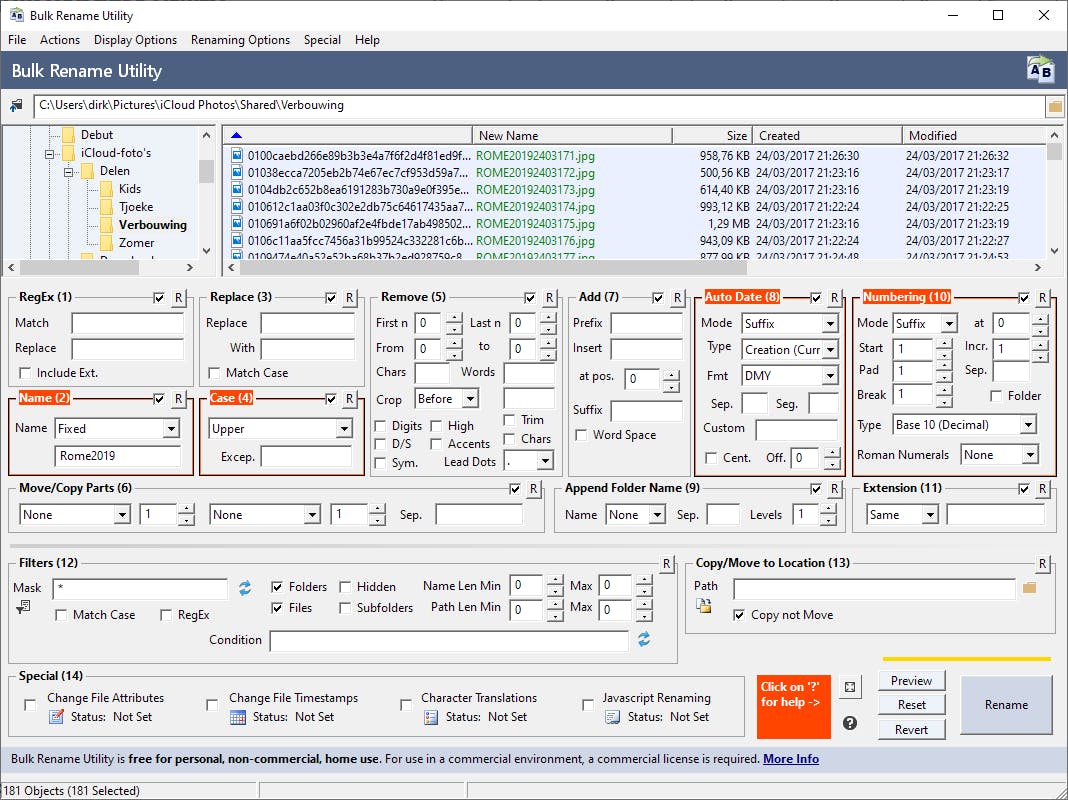This screenshot has height=800, width=1068.
Task: Open the Name mode dropdown showing Fixed
Action: (x=171, y=429)
